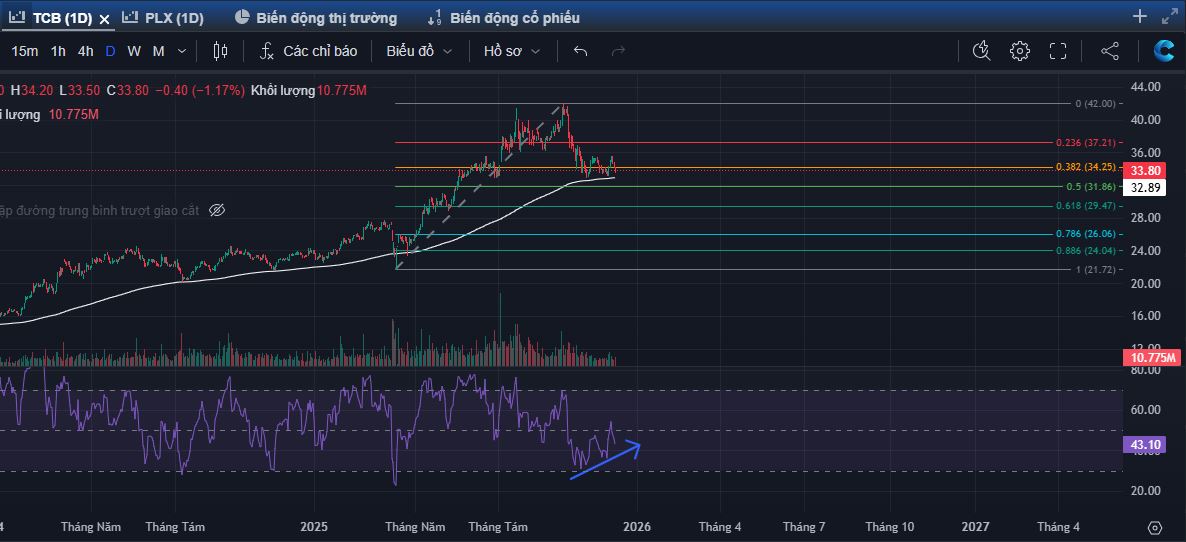Open Các chỉ báo indicators menu
The width and height of the screenshot is (1186, 542).
coord(309,51)
